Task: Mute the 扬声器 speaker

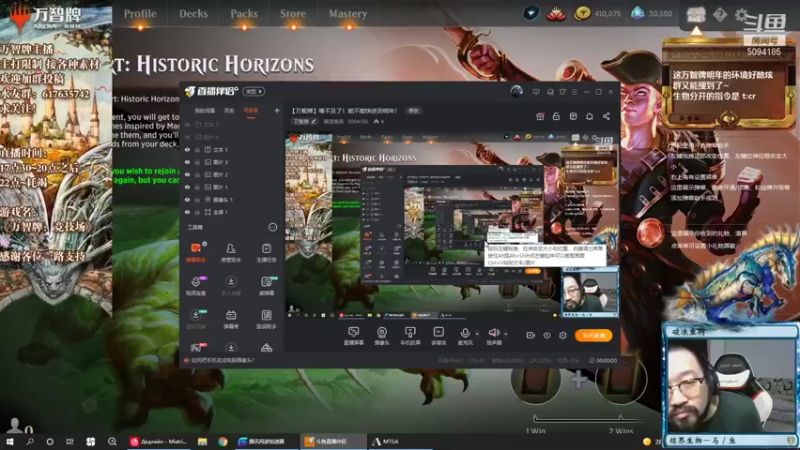Action: [493, 336]
